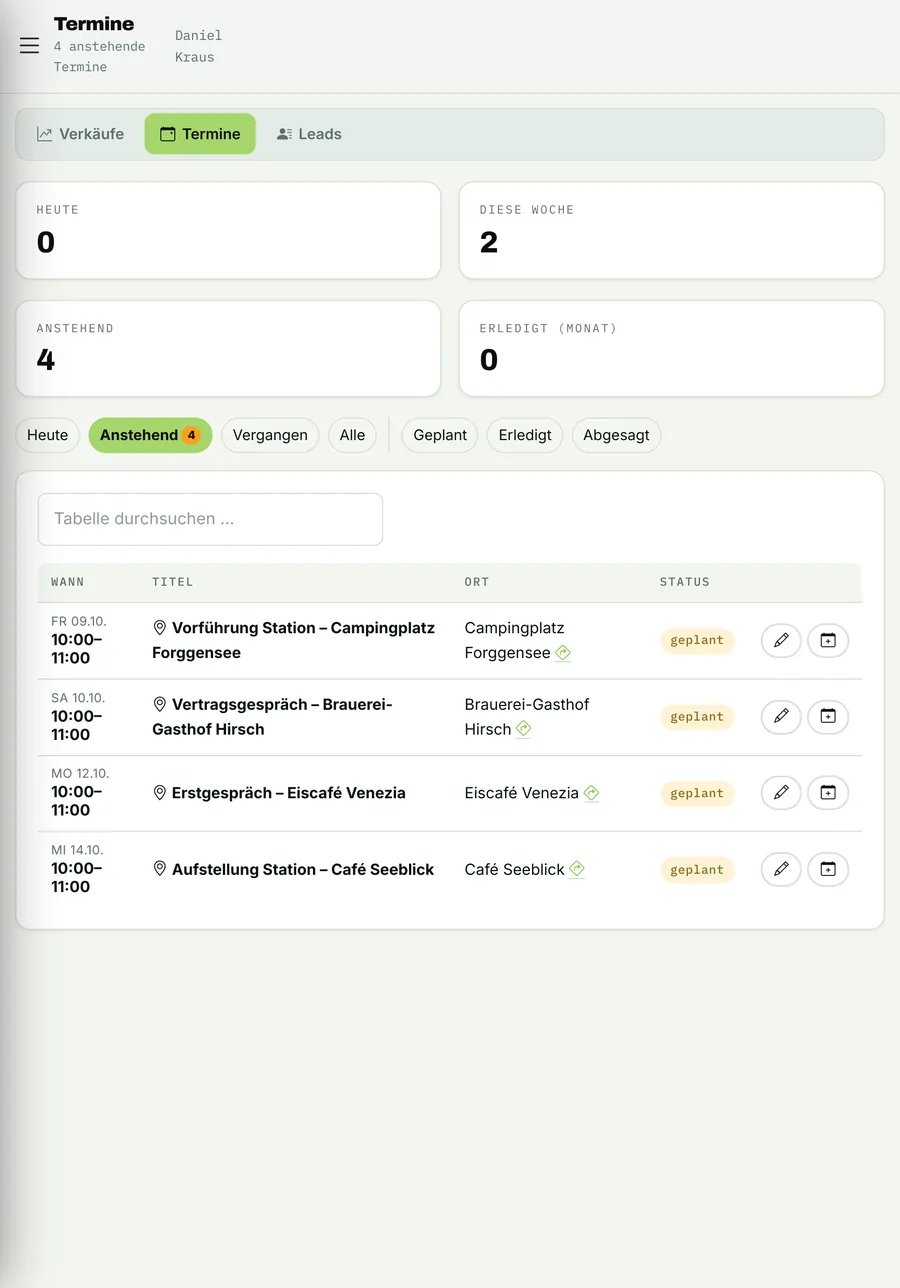The image size is (900, 1288).
Task: Add Vertragsgespräch appointment to calendar
Action: click(x=828, y=717)
